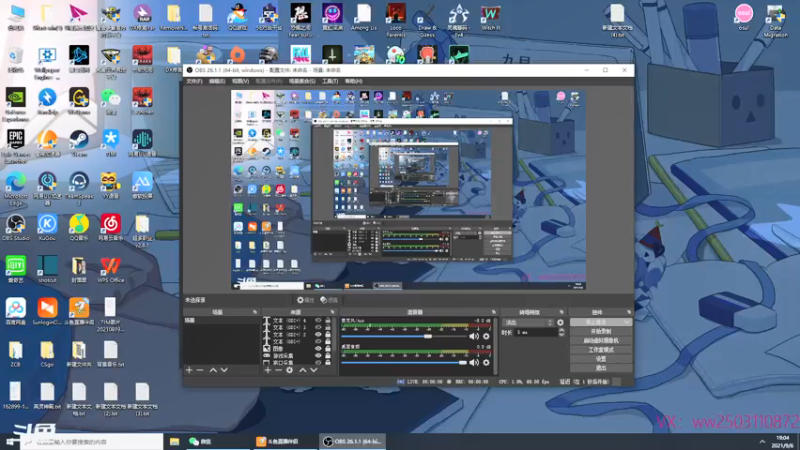Select the GeForce Experience desktop icon
This screenshot has width=800, height=450.
coord(16,104)
